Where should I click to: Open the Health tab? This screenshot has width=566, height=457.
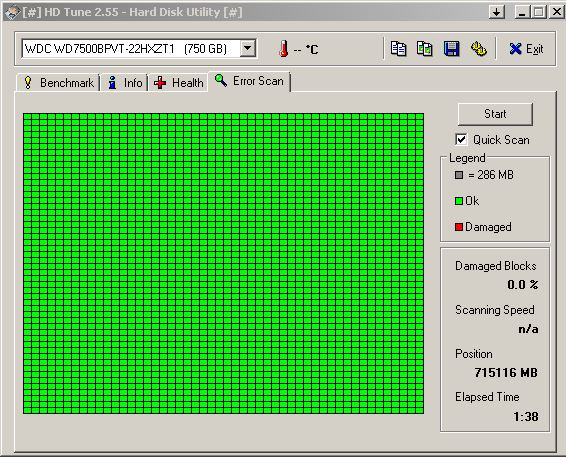coord(178,83)
